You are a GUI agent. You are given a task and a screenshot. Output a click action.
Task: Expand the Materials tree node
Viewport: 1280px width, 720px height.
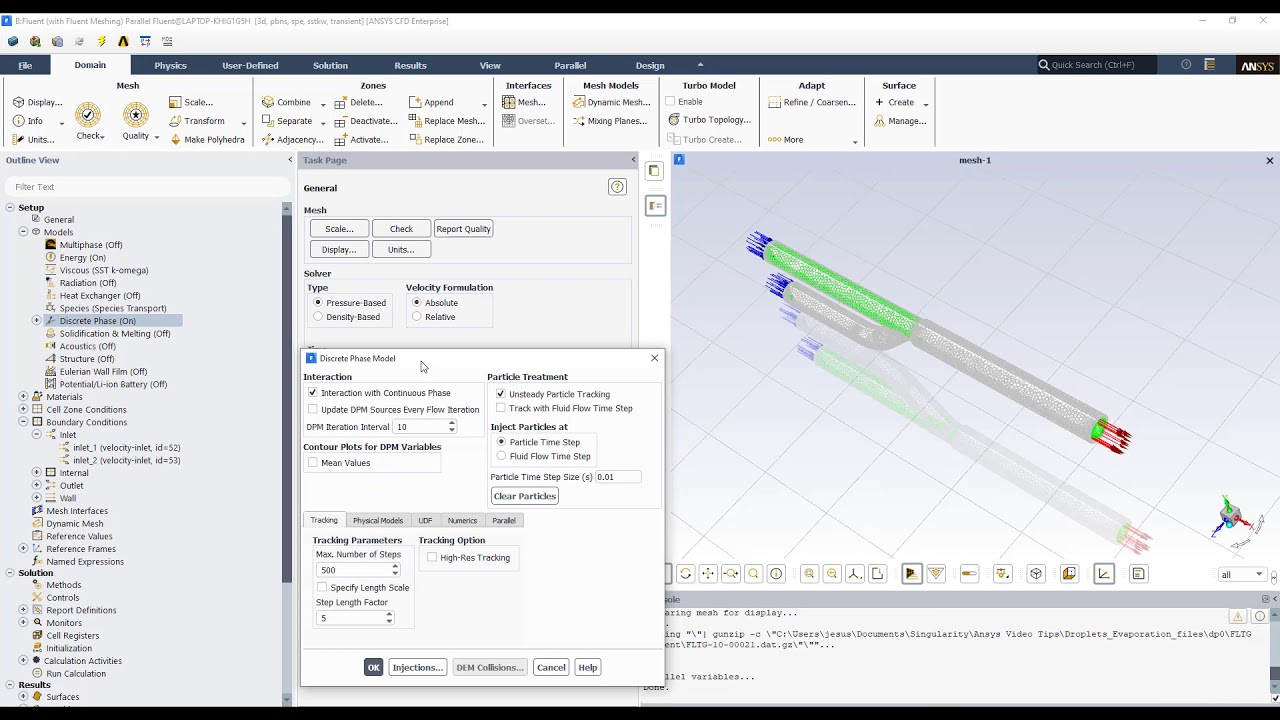[23, 397]
